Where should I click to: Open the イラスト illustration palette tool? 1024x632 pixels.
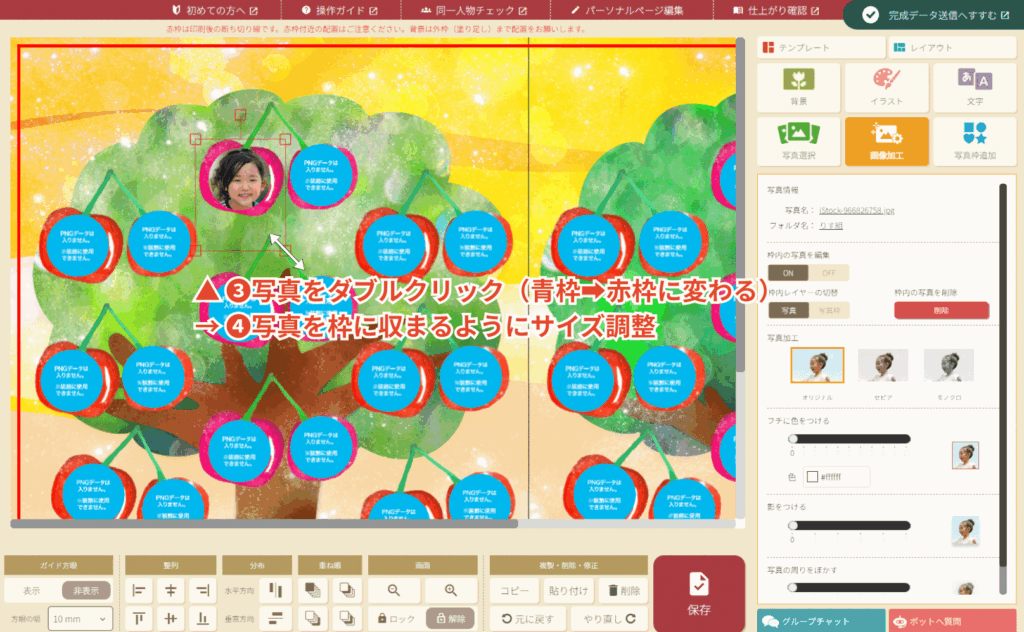886,87
